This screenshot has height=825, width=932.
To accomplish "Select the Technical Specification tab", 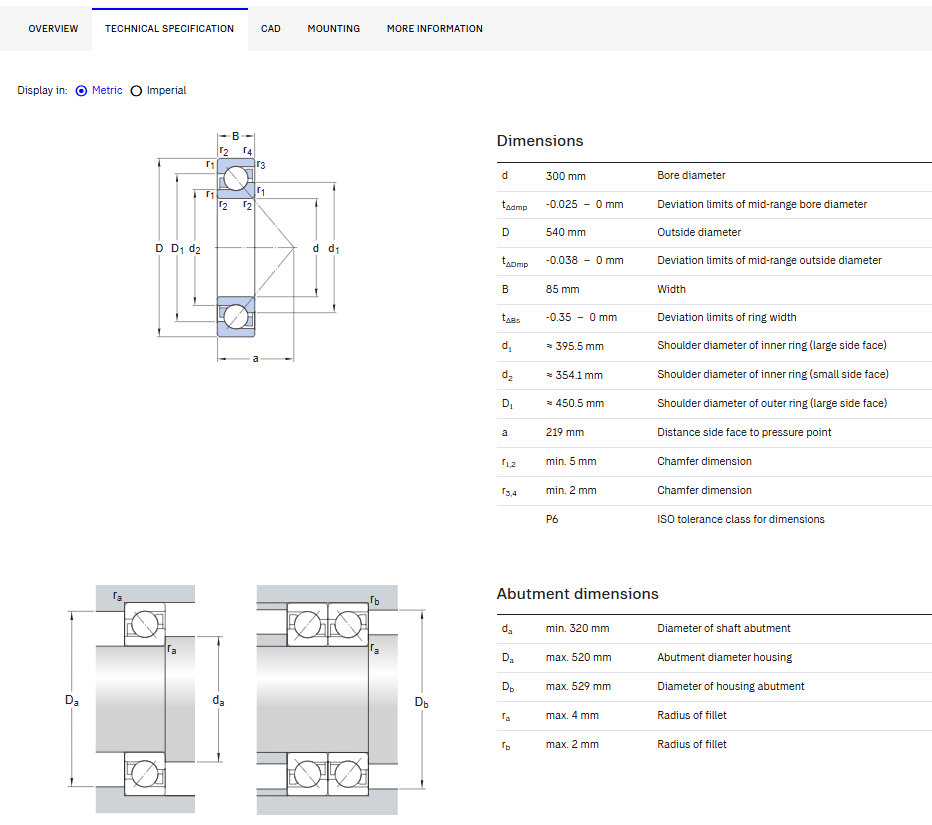I will pyautogui.click(x=169, y=29).
